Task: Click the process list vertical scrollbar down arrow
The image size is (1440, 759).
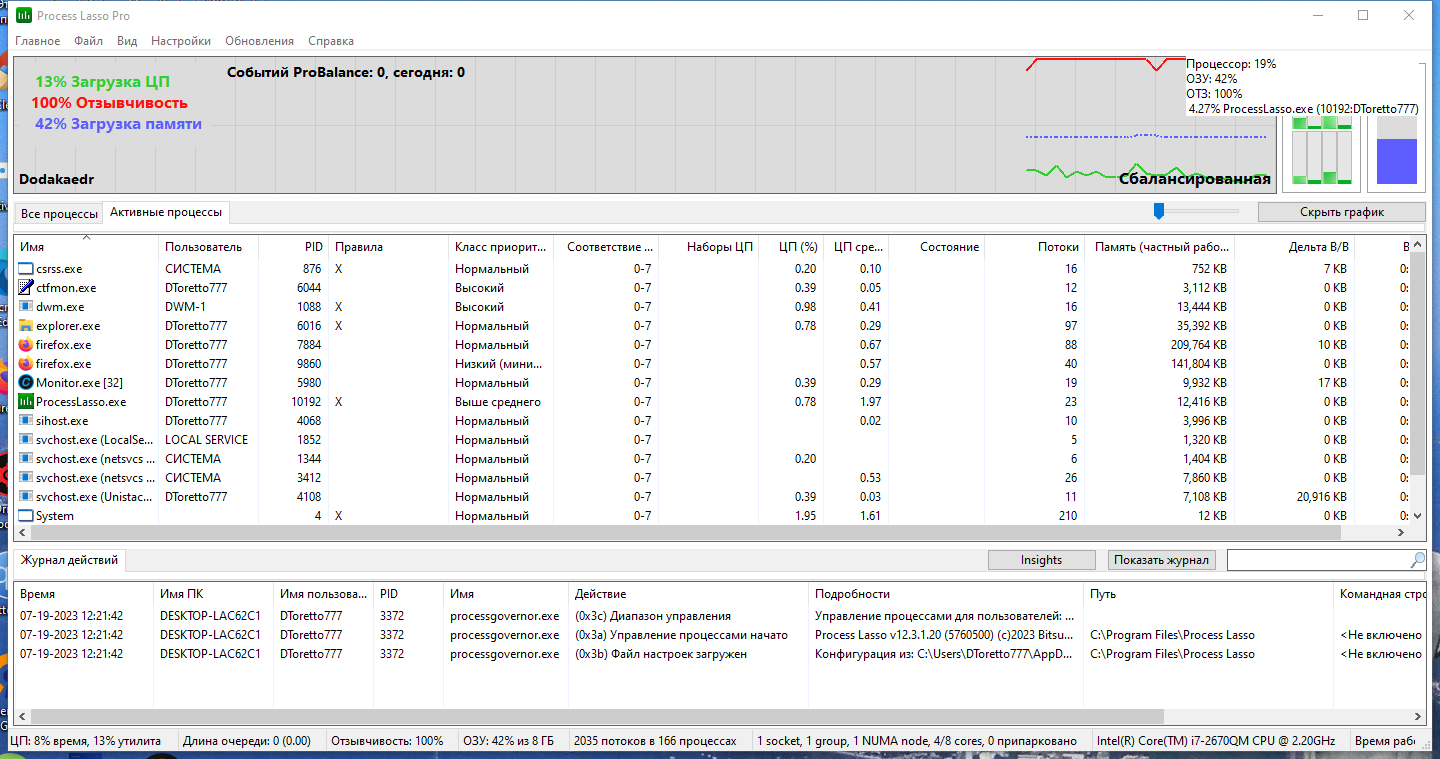Action: pyautogui.click(x=1416, y=516)
